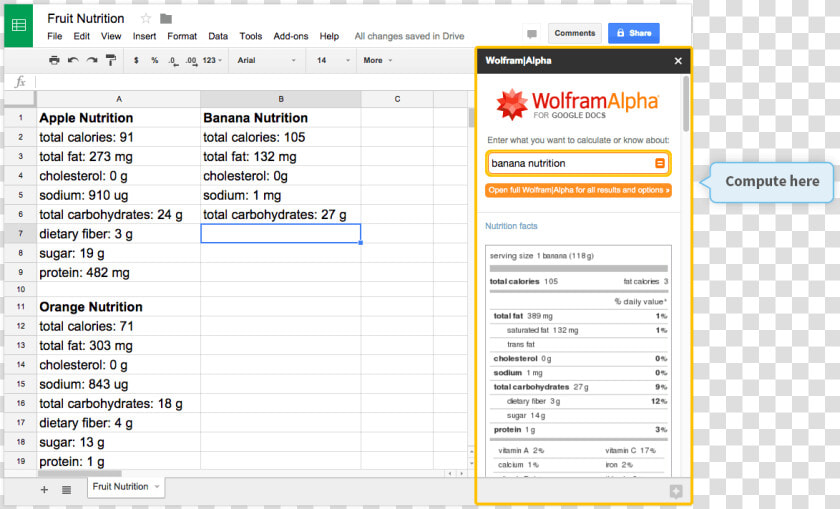The image size is (840, 509).
Task: Open the comment bubble icon
Action: pyautogui.click(x=532, y=34)
